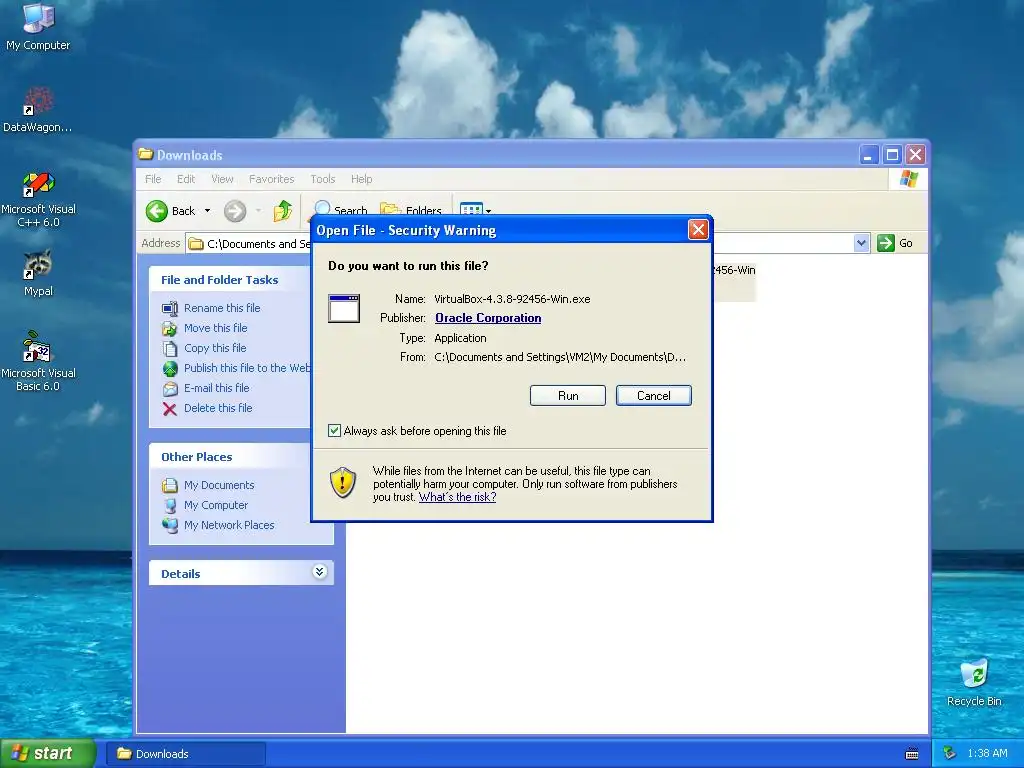Click the file name VirtualBox-4.3.8-92456-Win.exe

pos(512,299)
